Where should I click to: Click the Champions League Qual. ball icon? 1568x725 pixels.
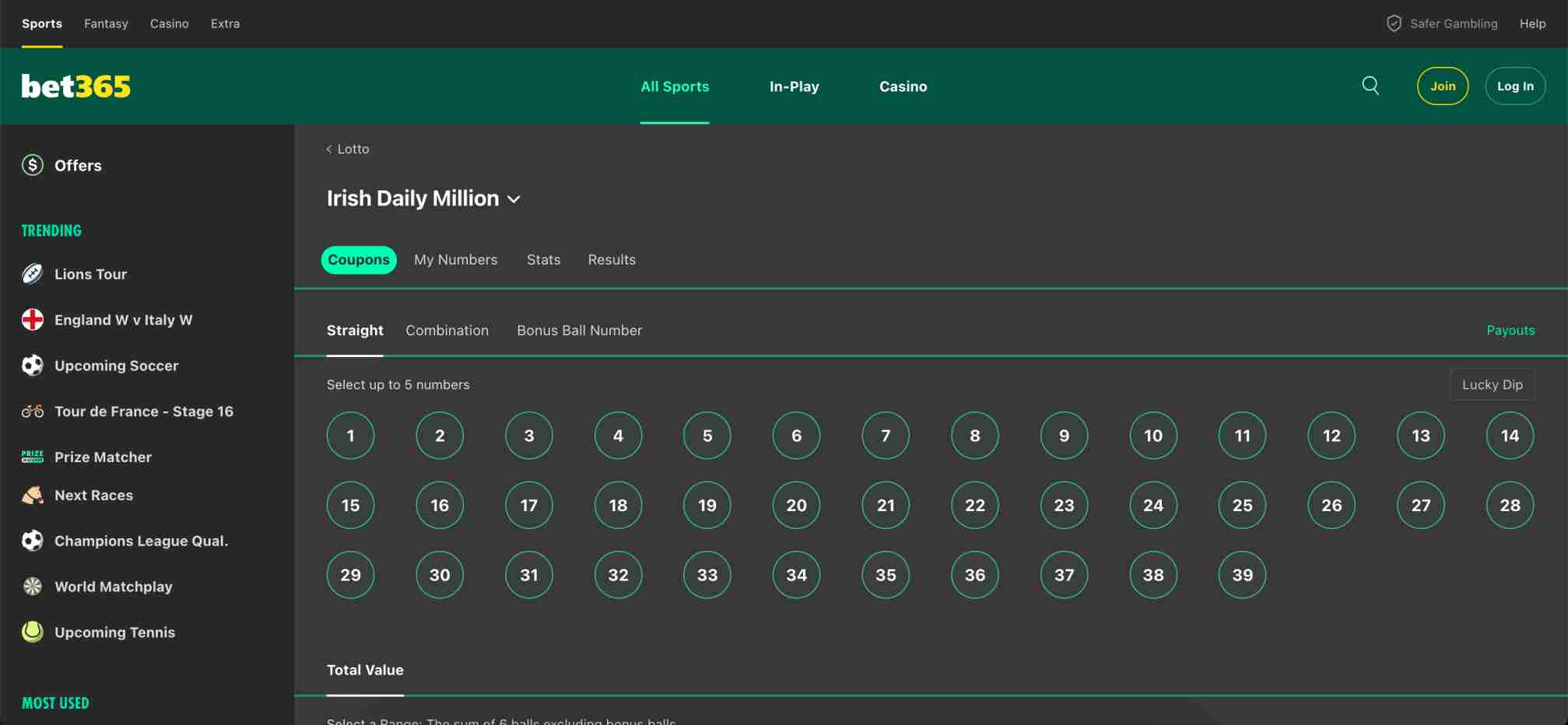[x=33, y=541]
